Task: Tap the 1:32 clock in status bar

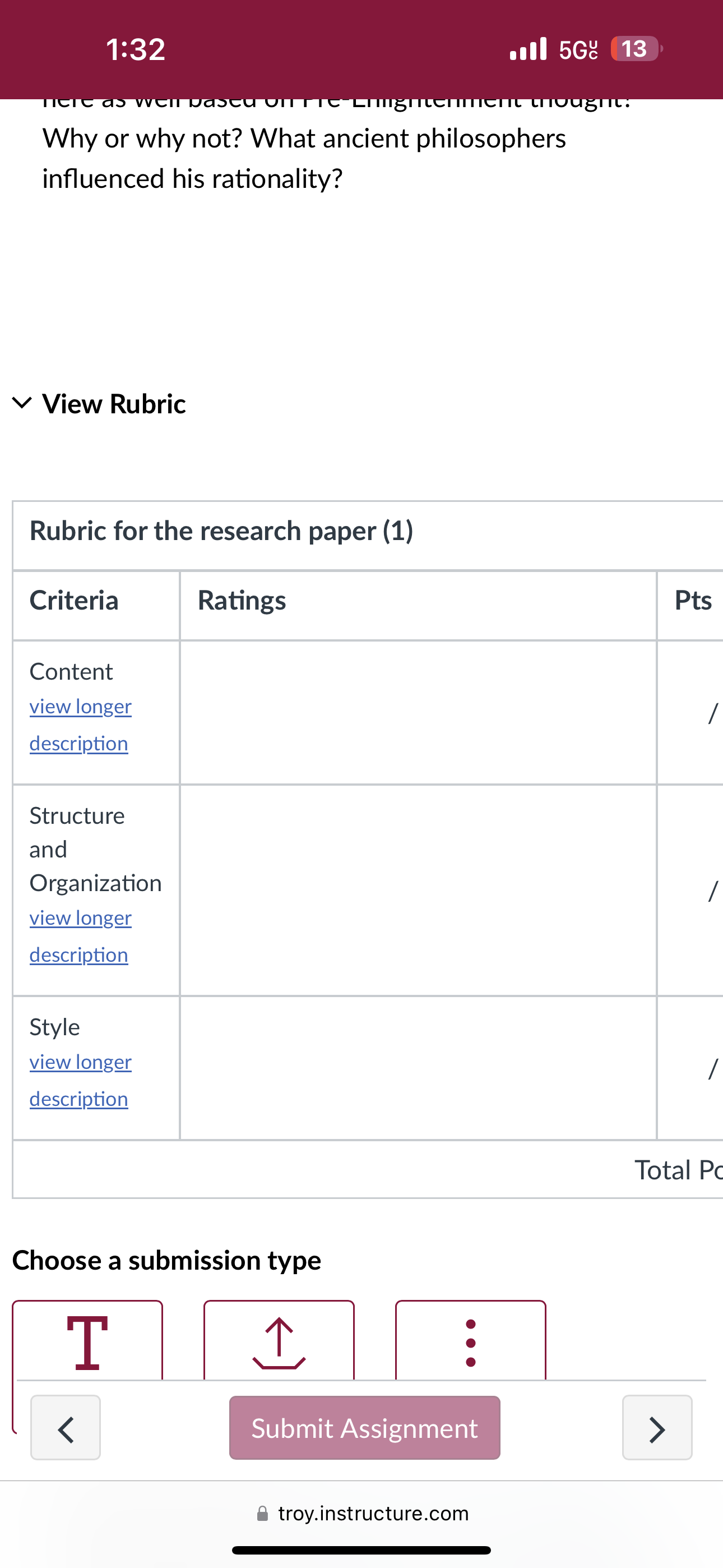Action: pyautogui.click(x=136, y=49)
